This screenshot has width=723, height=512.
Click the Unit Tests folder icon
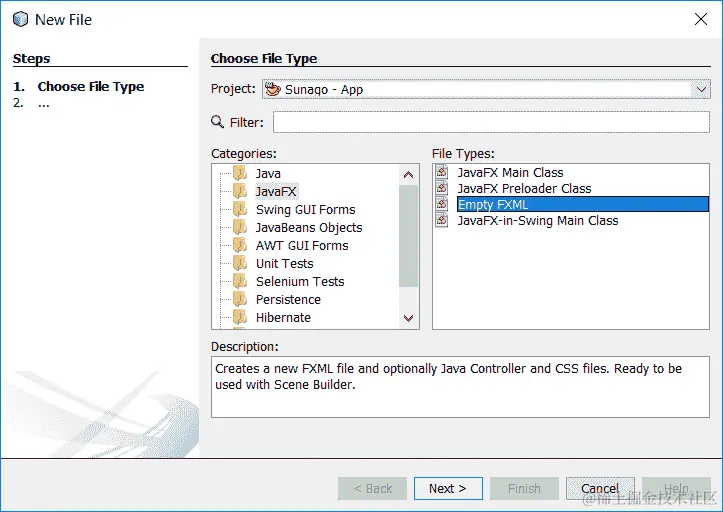tap(240, 263)
